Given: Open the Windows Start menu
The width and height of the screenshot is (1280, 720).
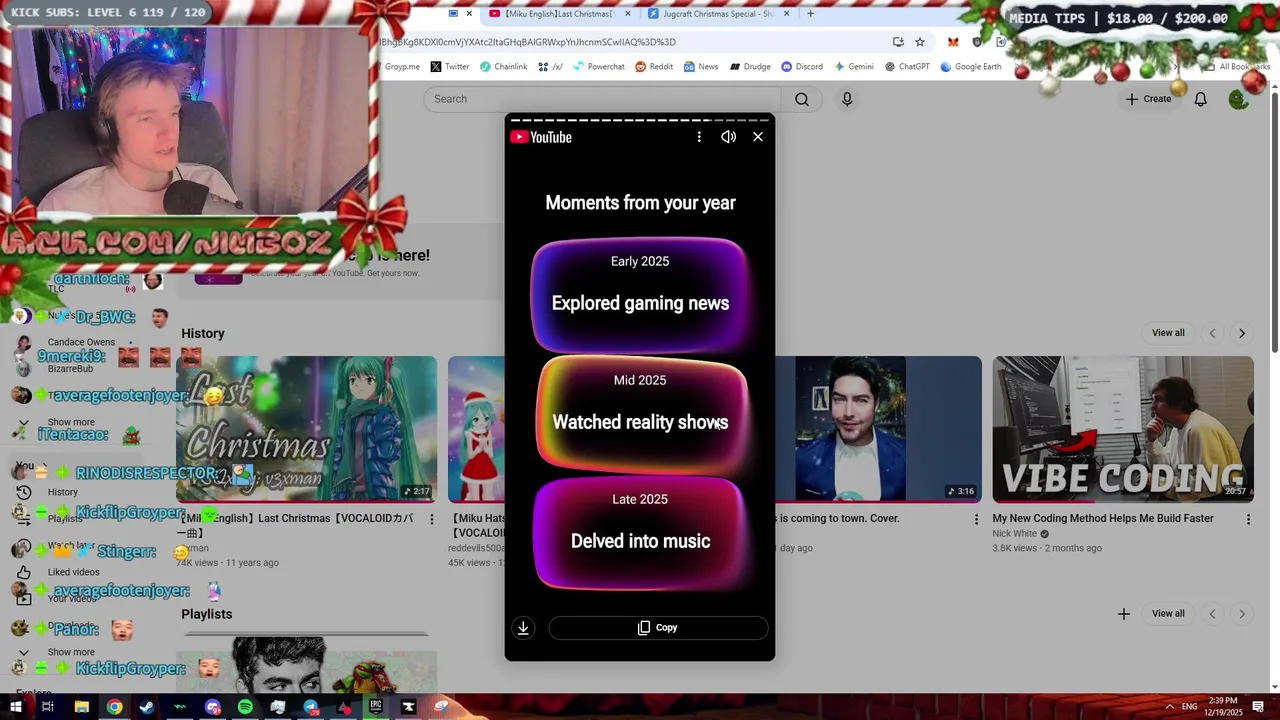Looking at the screenshot, I should [15, 707].
